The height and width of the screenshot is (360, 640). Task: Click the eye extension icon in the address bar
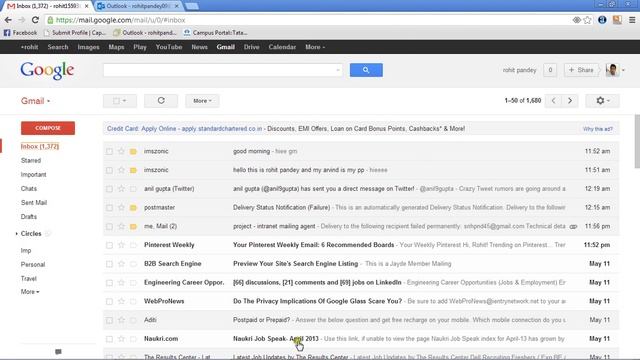576,20
